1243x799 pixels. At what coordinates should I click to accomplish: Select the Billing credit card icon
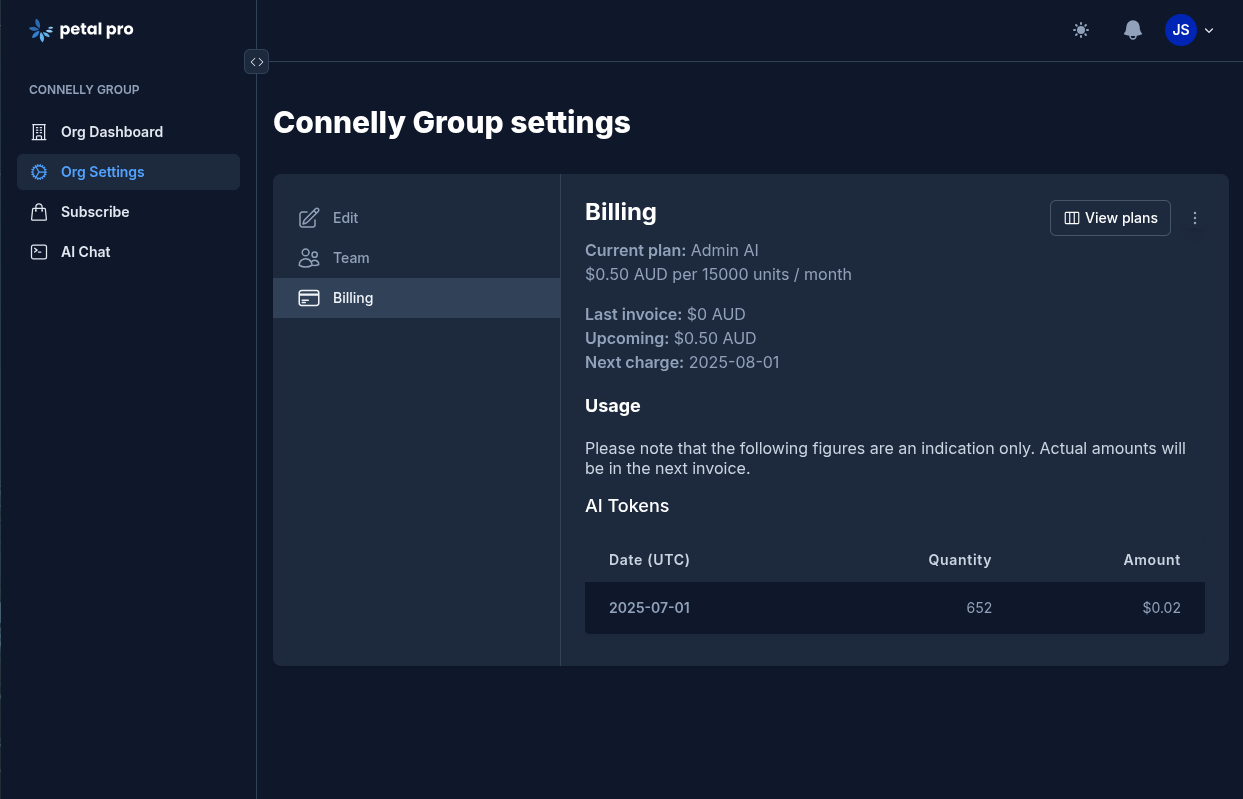click(309, 298)
